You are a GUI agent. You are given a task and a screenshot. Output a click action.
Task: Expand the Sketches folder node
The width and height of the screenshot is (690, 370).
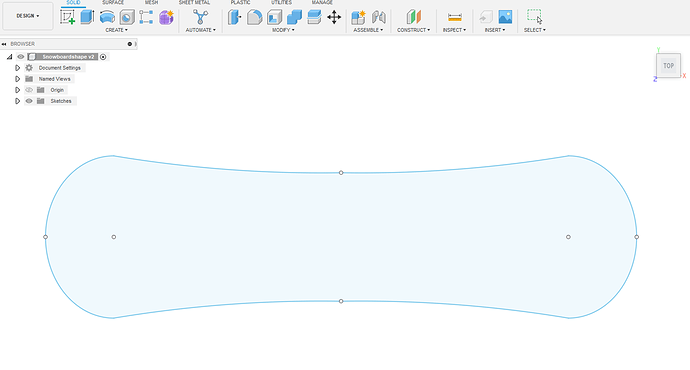pyautogui.click(x=18, y=101)
